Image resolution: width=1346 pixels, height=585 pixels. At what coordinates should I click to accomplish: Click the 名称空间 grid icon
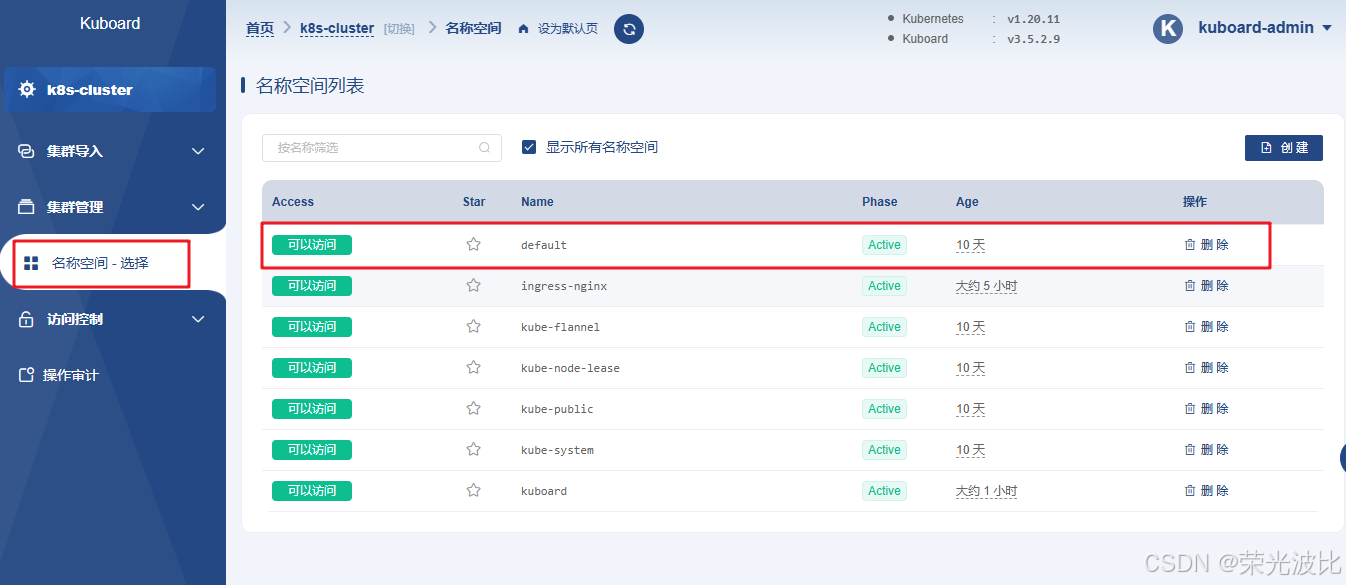click(x=31, y=263)
